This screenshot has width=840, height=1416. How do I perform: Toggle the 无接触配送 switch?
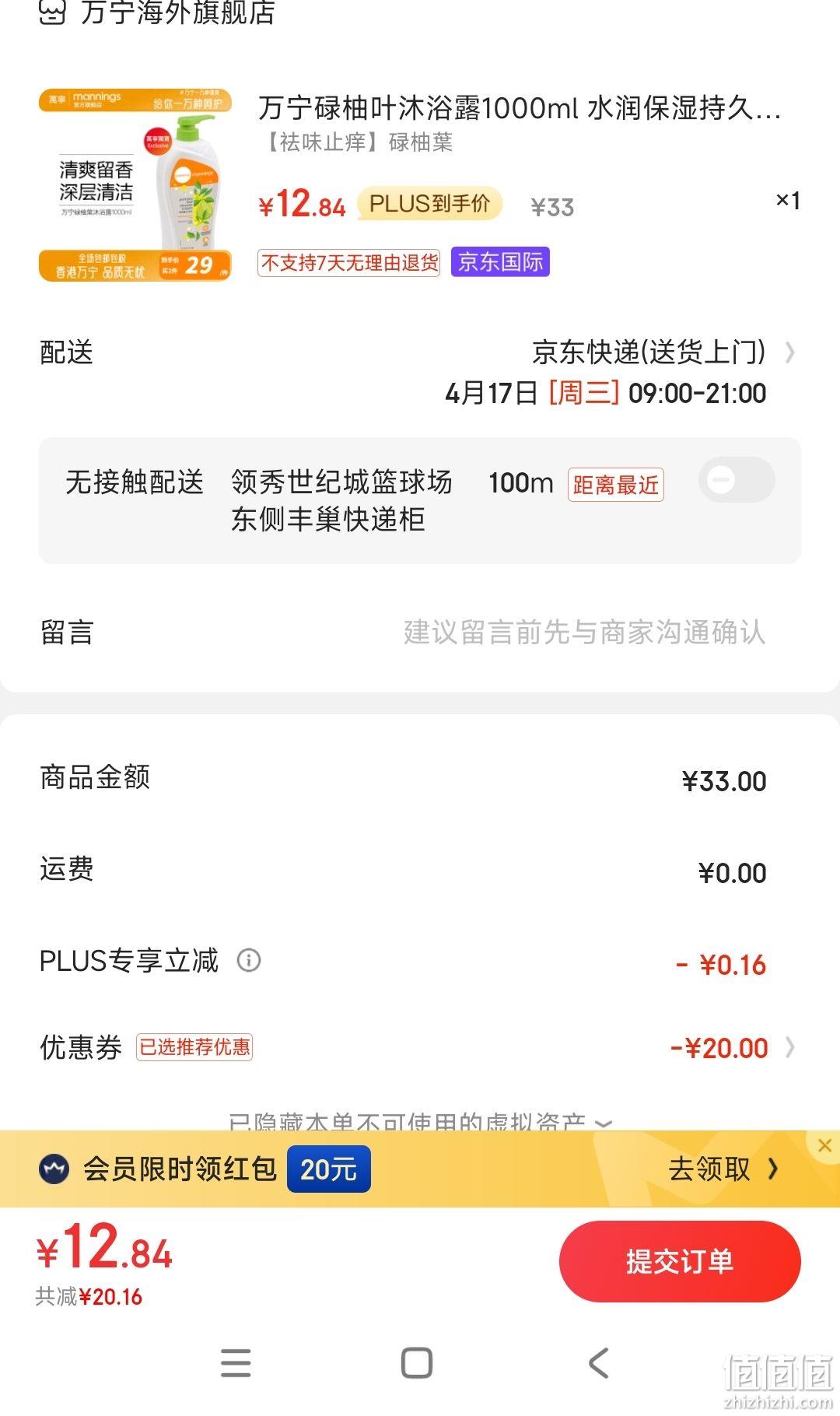tap(736, 480)
